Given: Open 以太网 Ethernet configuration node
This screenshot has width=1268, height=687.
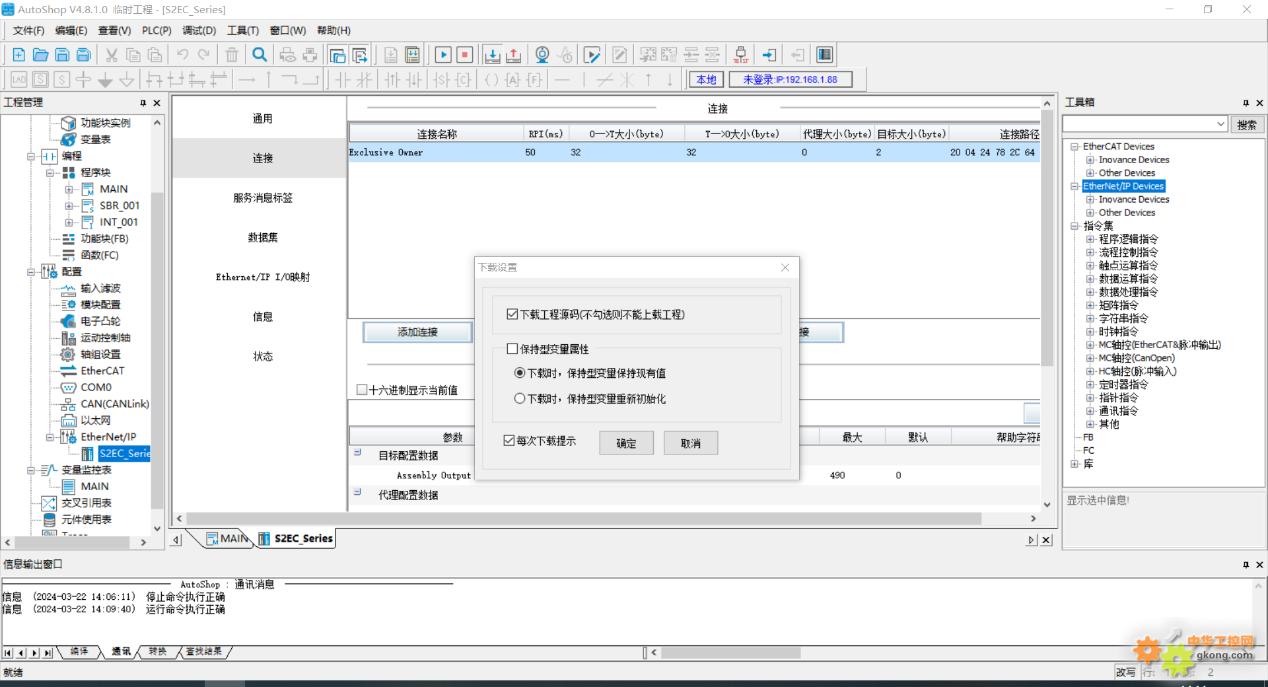Looking at the screenshot, I should point(95,420).
